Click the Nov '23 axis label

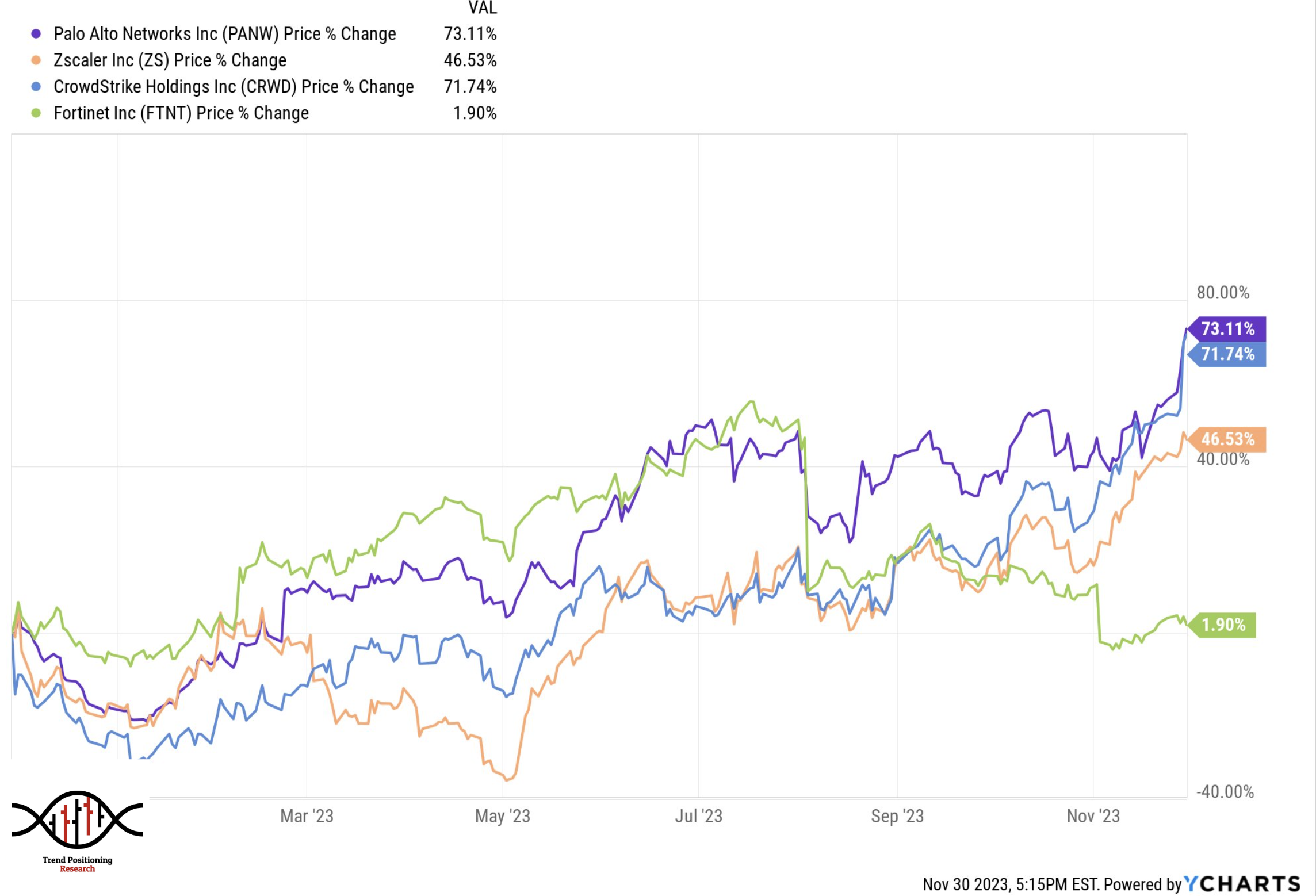(1093, 816)
